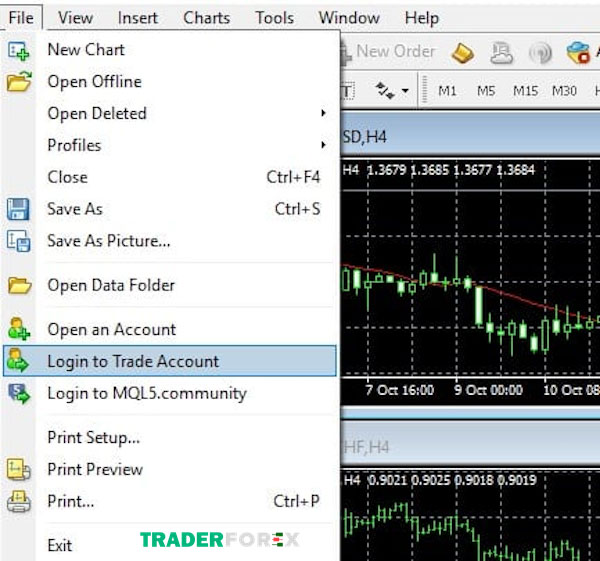The height and width of the screenshot is (561, 600).
Task: Click the 0.9019 close price in lower chart
Action: point(517,480)
